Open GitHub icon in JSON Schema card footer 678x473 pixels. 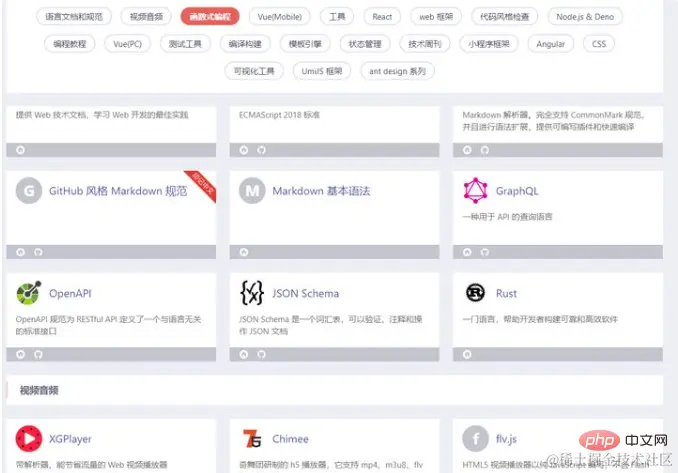[x=262, y=355]
